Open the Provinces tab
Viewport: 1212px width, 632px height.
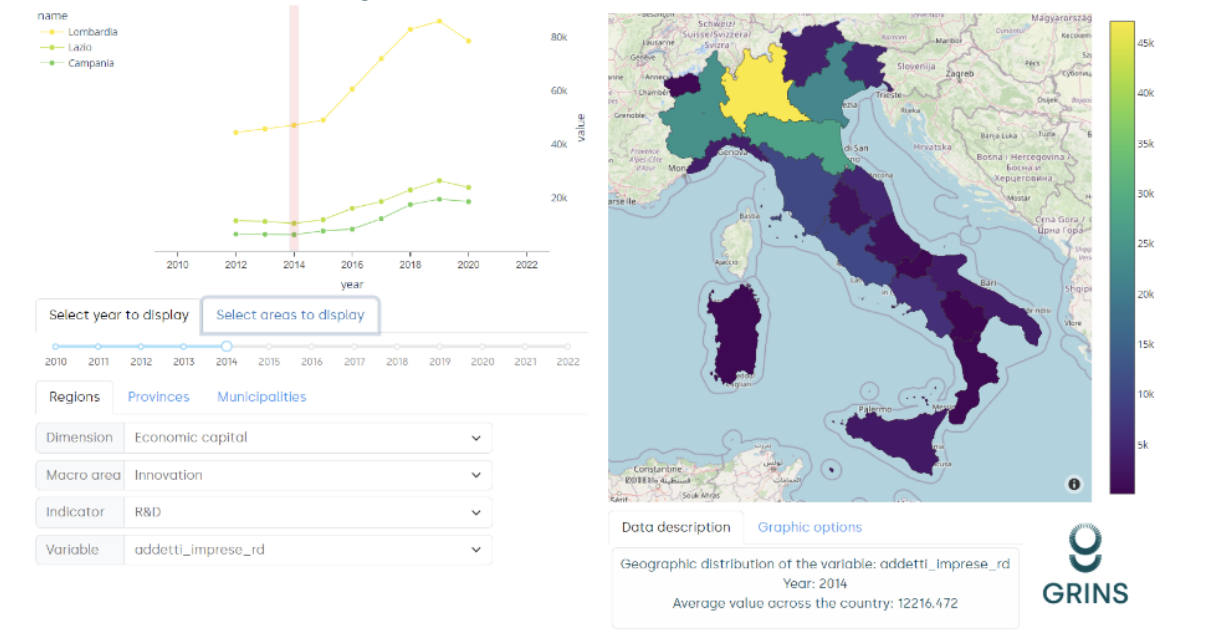tap(158, 397)
